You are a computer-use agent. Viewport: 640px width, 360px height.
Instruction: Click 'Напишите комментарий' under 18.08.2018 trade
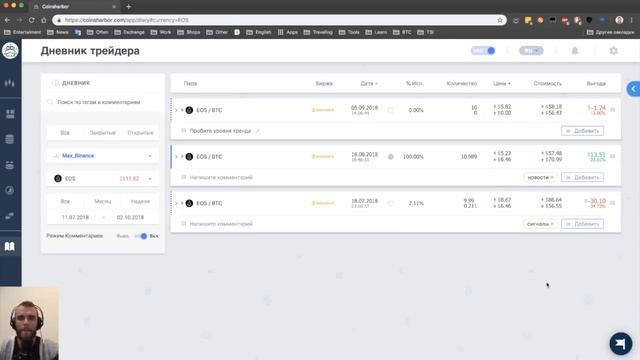221,178
